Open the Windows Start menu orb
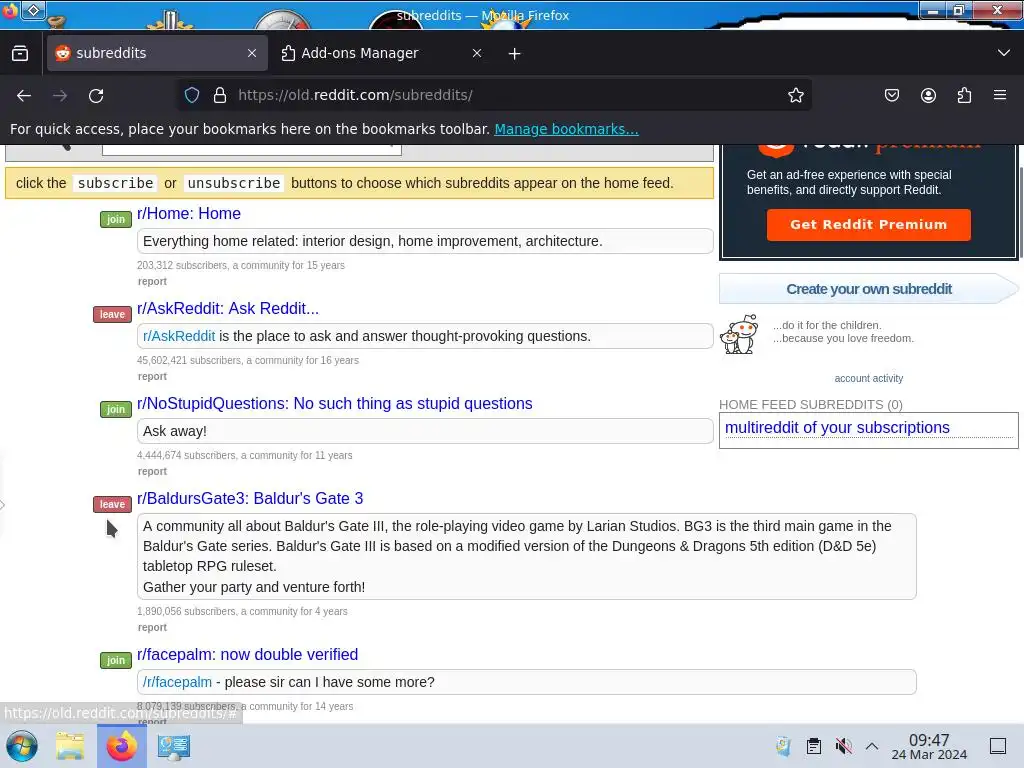The height and width of the screenshot is (768, 1024). pyautogui.click(x=22, y=746)
